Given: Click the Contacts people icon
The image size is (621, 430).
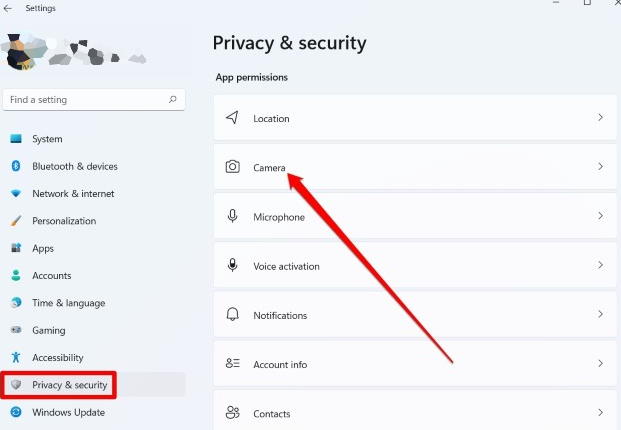Looking at the screenshot, I should (232, 413).
